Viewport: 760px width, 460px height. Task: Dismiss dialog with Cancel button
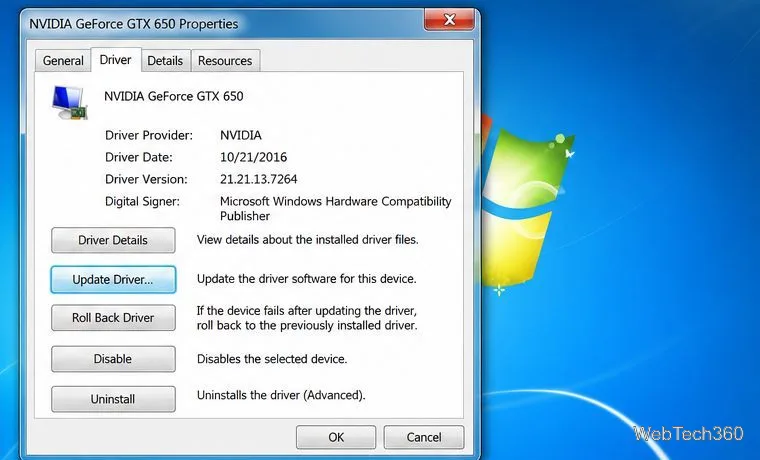coord(424,437)
